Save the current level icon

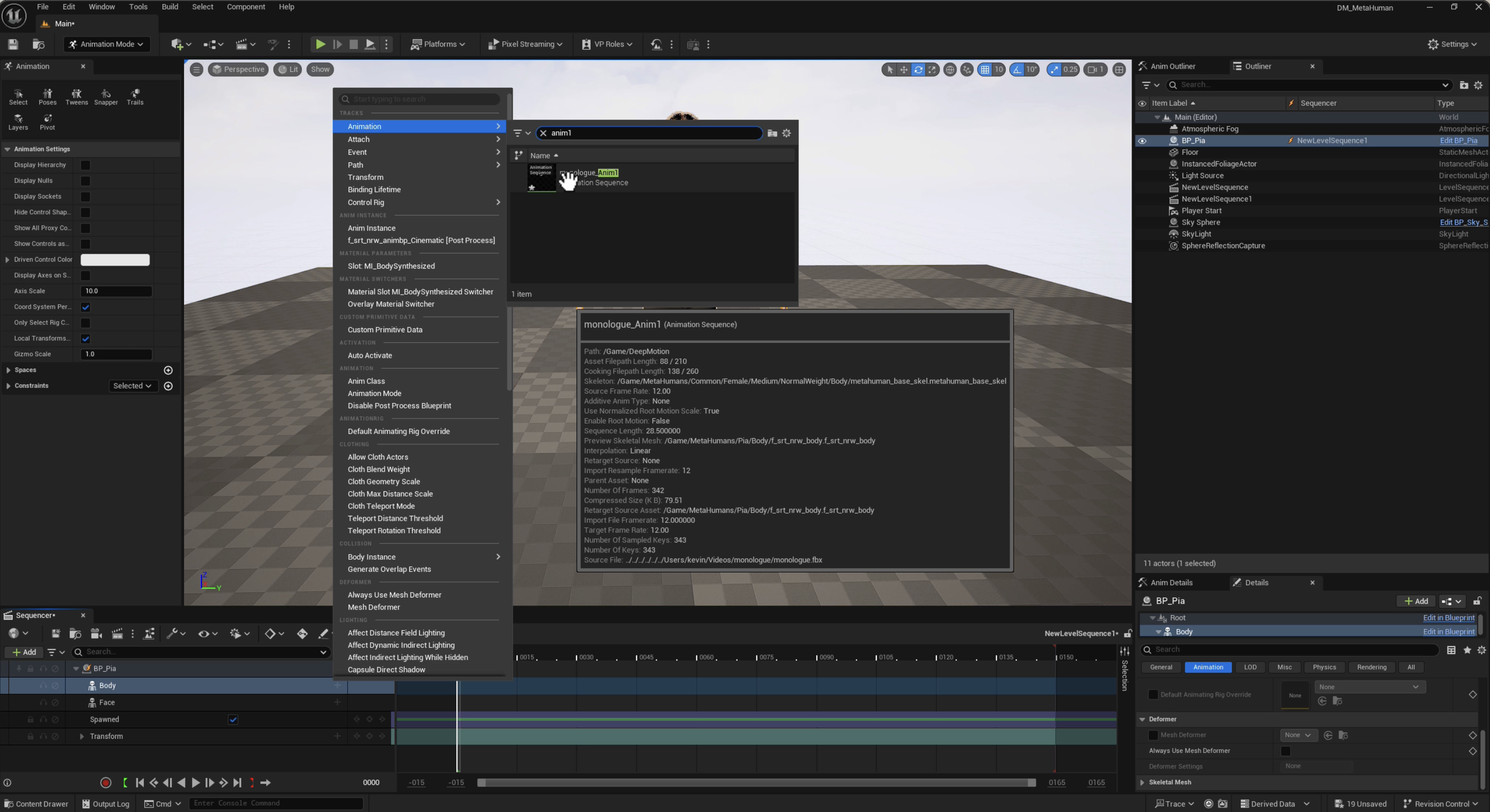coord(14,45)
